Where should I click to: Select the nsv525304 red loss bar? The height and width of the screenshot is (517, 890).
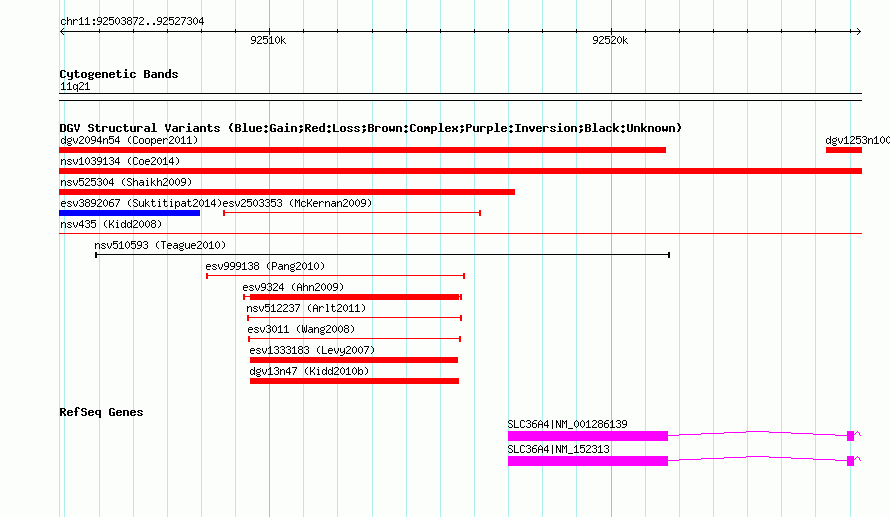(287, 192)
